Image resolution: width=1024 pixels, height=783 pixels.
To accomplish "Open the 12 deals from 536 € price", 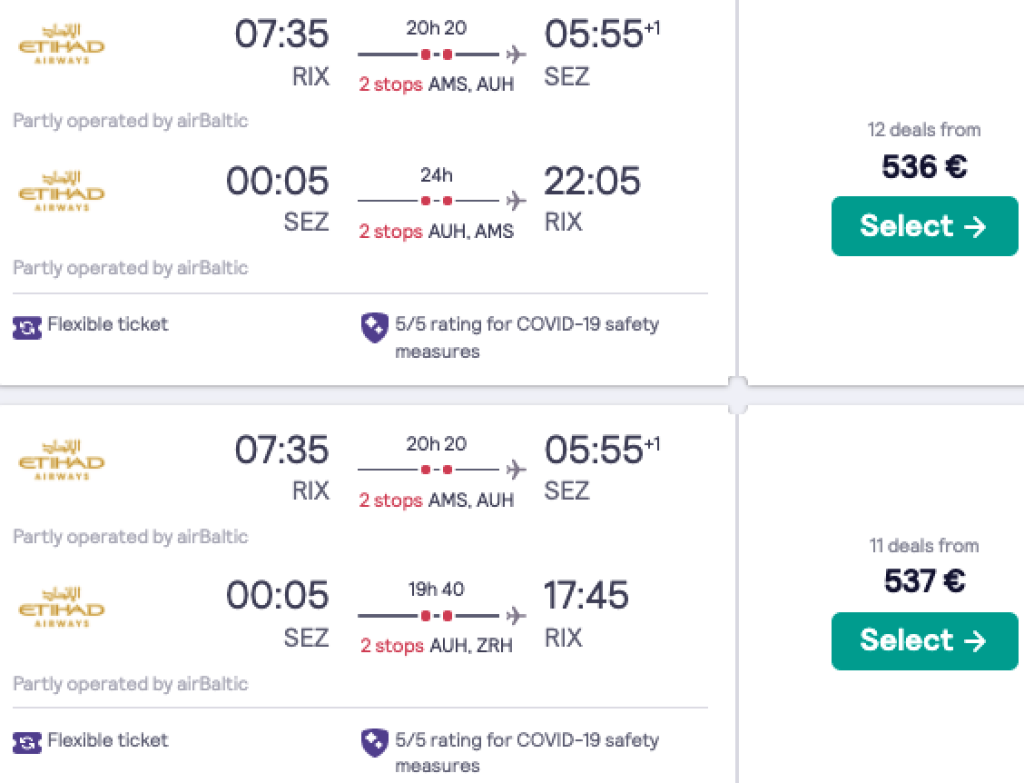I will [924, 166].
